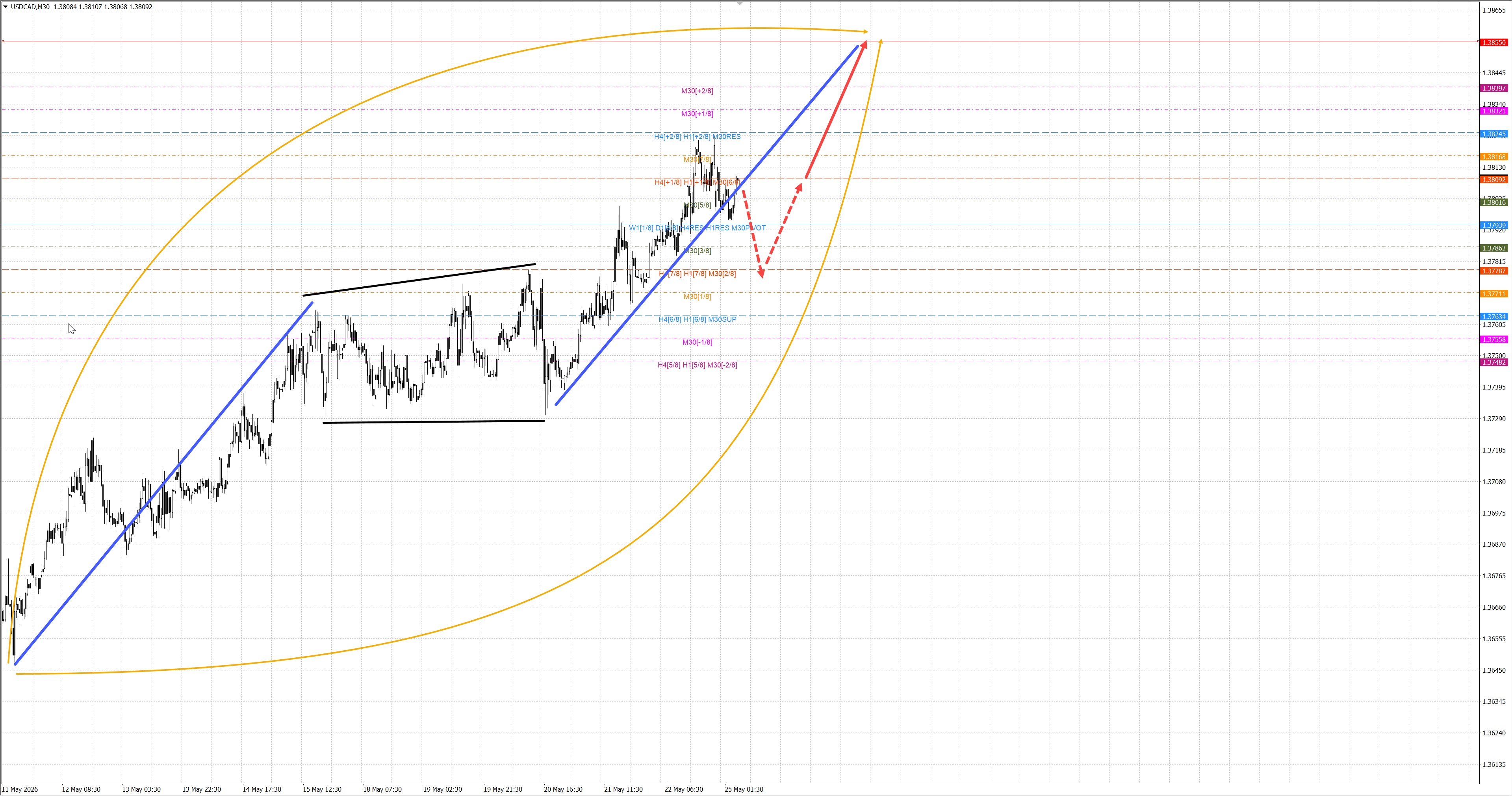Click the H4[7/8] H1[7/8] M30[2/8] label
The width and height of the screenshot is (1512, 796).
(697, 274)
